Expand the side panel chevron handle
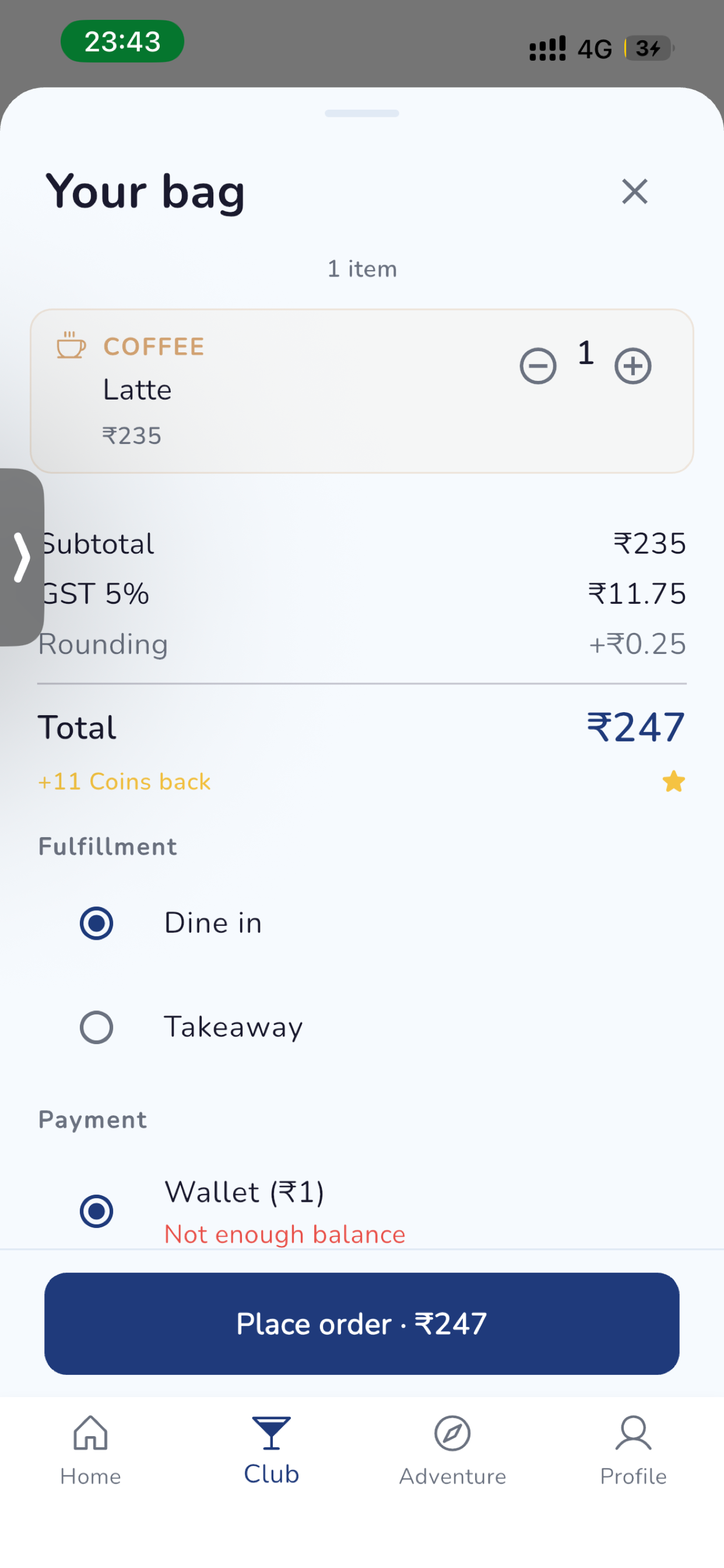Viewport: 724px width, 1568px height. pos(22,557)
